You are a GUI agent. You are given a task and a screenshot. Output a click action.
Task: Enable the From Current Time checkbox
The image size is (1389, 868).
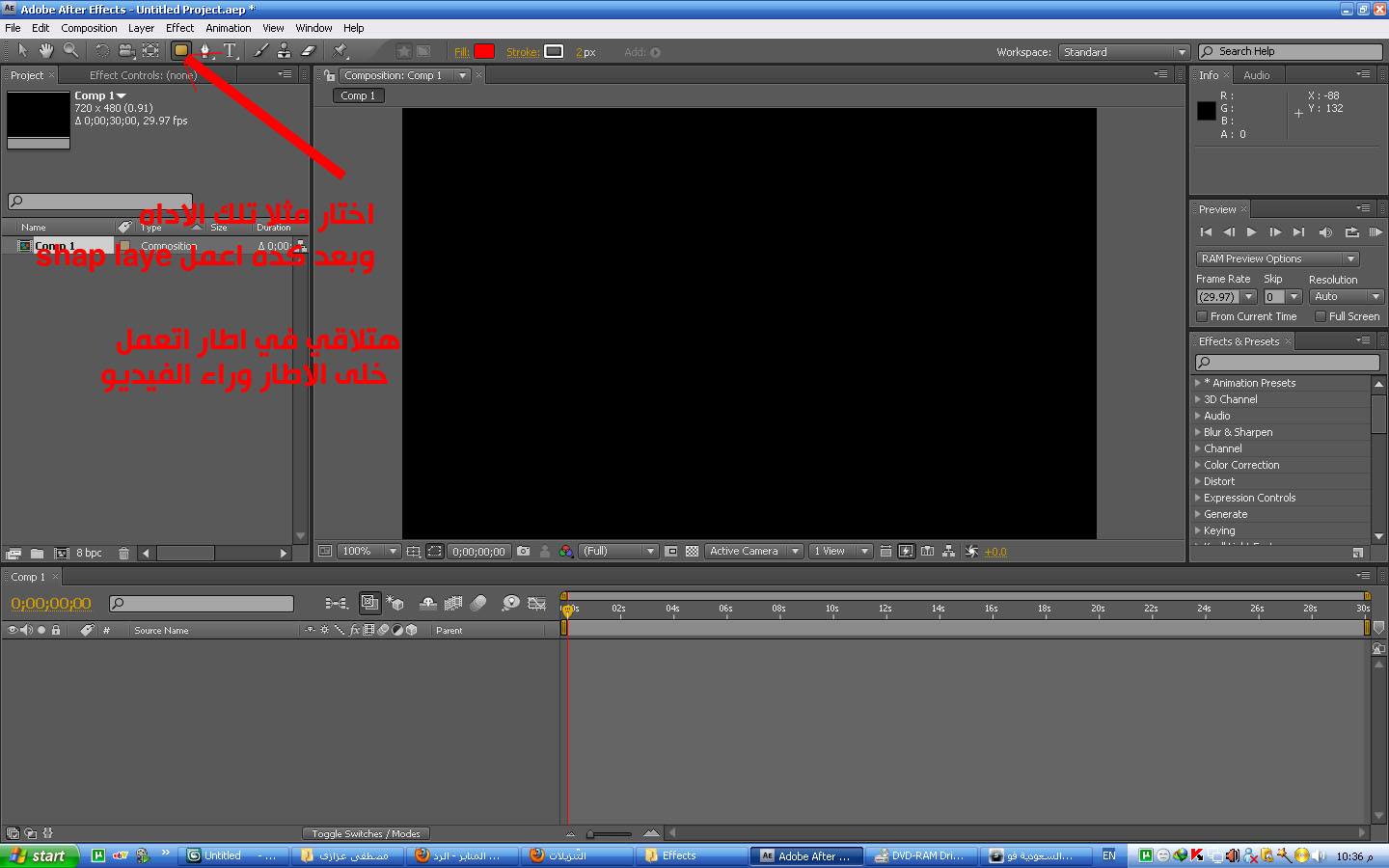tap(1202, 316)
